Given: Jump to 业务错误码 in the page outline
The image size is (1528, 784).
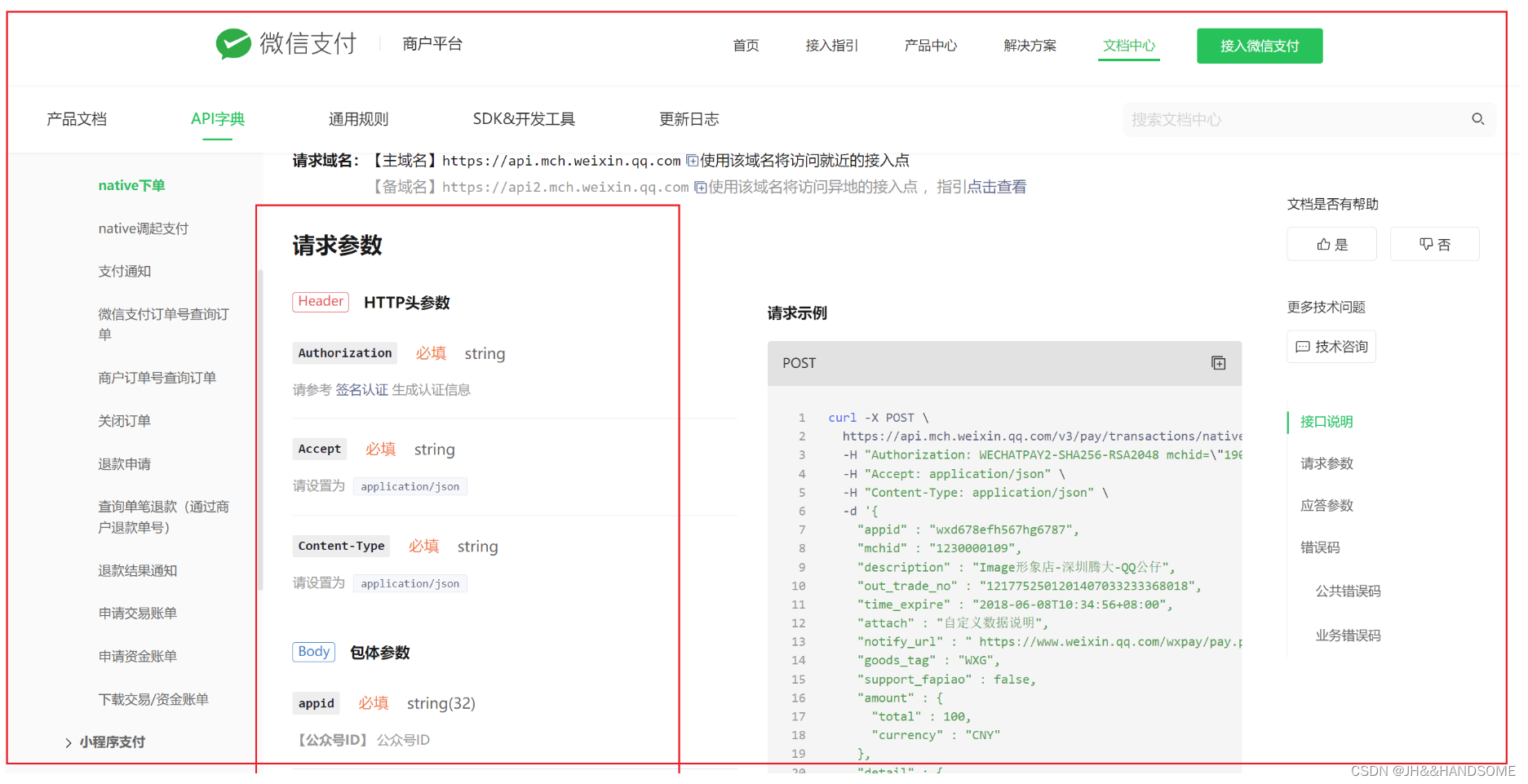Looking at the screenshot, I should 1348,636.
